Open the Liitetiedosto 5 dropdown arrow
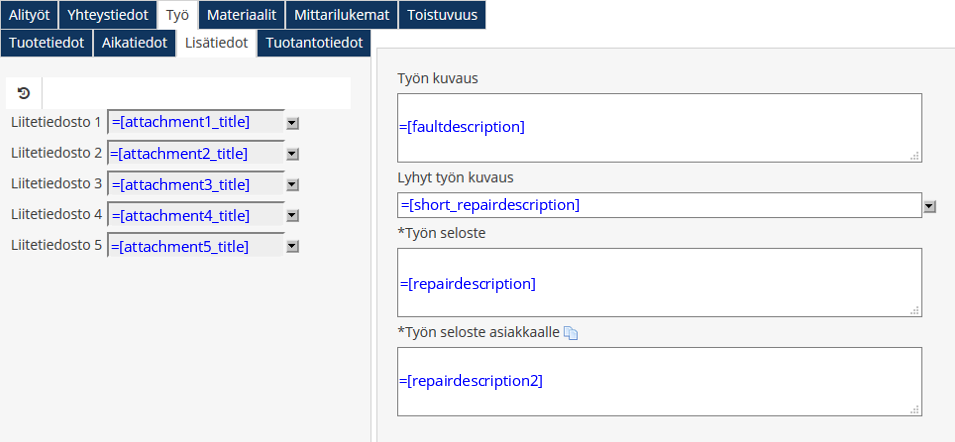 click(293, 247)
